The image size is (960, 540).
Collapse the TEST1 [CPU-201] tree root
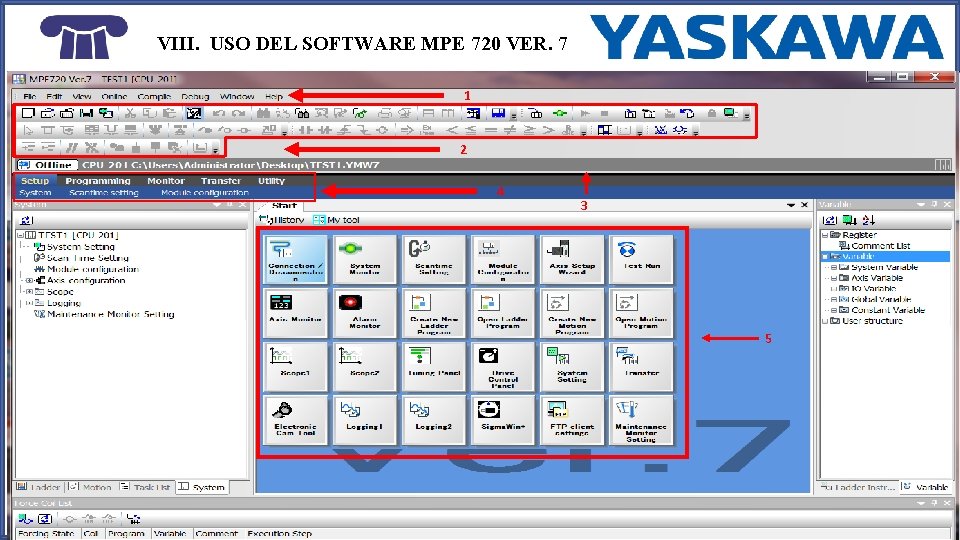click(20, 235)
